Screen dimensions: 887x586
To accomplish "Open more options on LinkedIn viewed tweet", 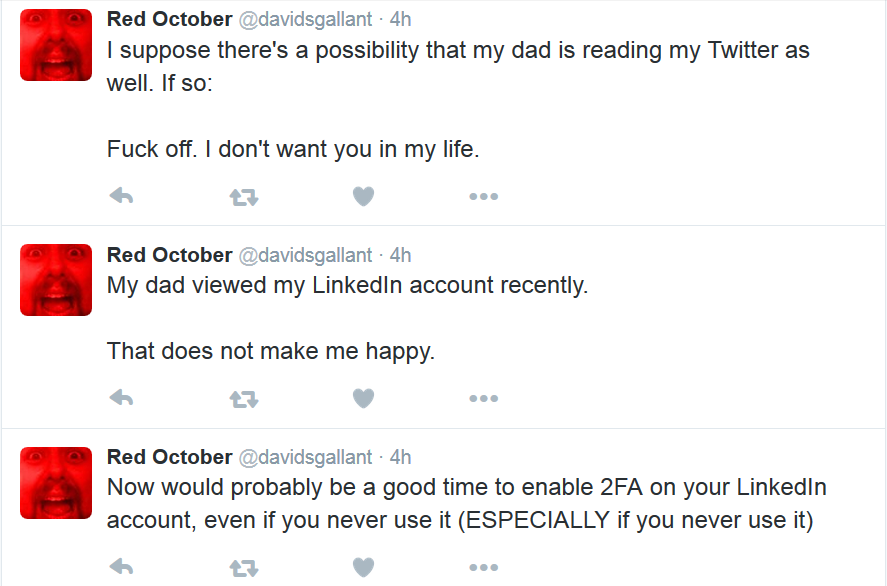I will [x=484, y=398].
